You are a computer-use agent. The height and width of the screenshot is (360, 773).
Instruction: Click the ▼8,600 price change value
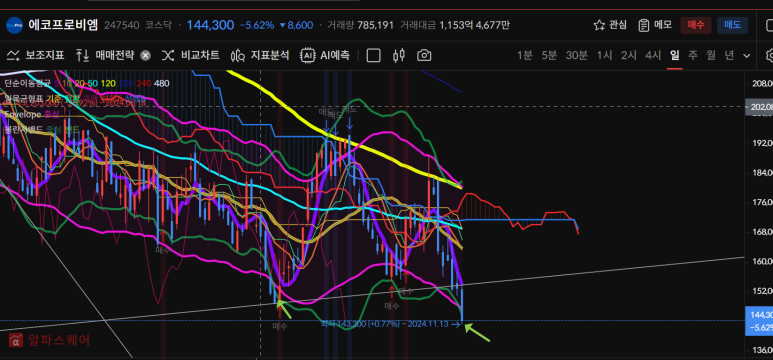tap(296, 25)
